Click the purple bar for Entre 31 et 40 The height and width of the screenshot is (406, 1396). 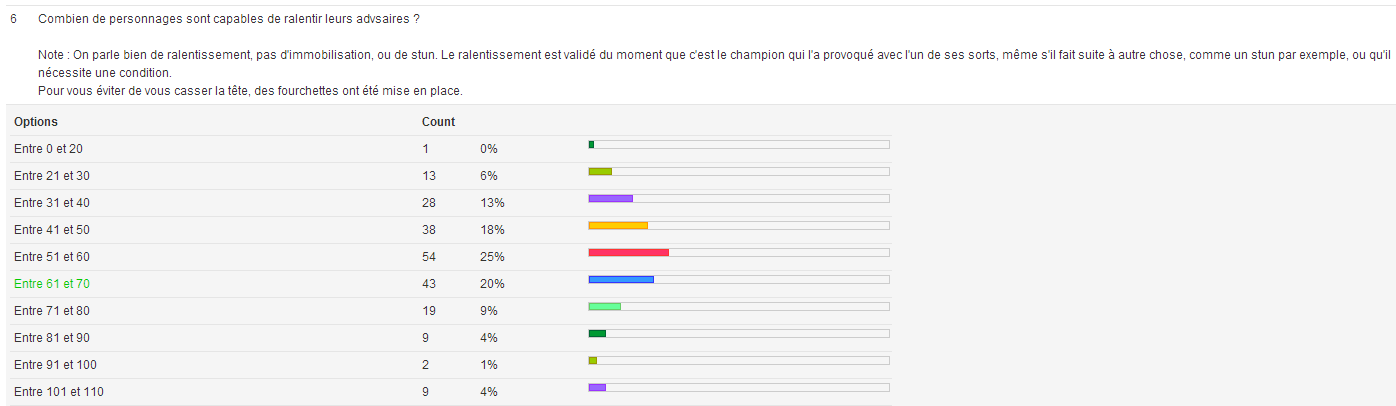(611, 199)
